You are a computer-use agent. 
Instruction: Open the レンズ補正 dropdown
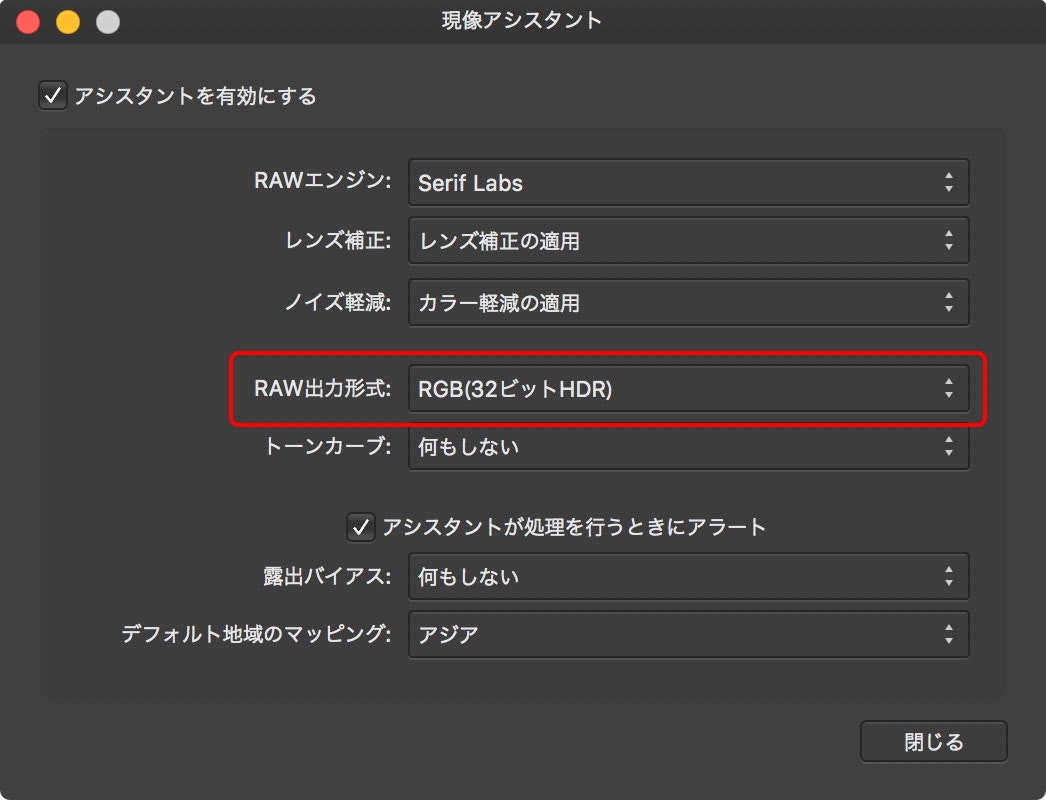click(688, 240)
